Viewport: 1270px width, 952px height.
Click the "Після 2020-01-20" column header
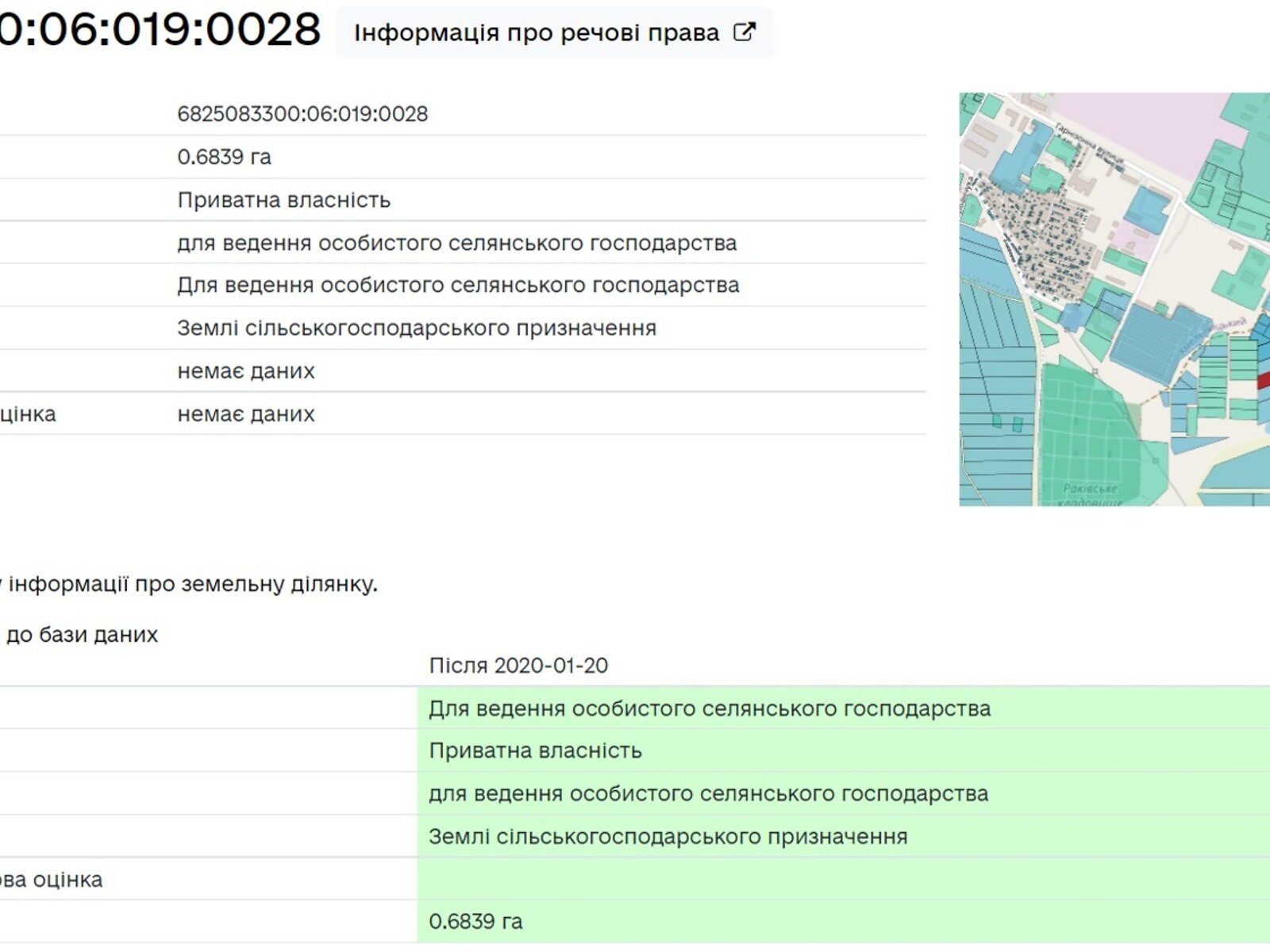coord(518,665)
